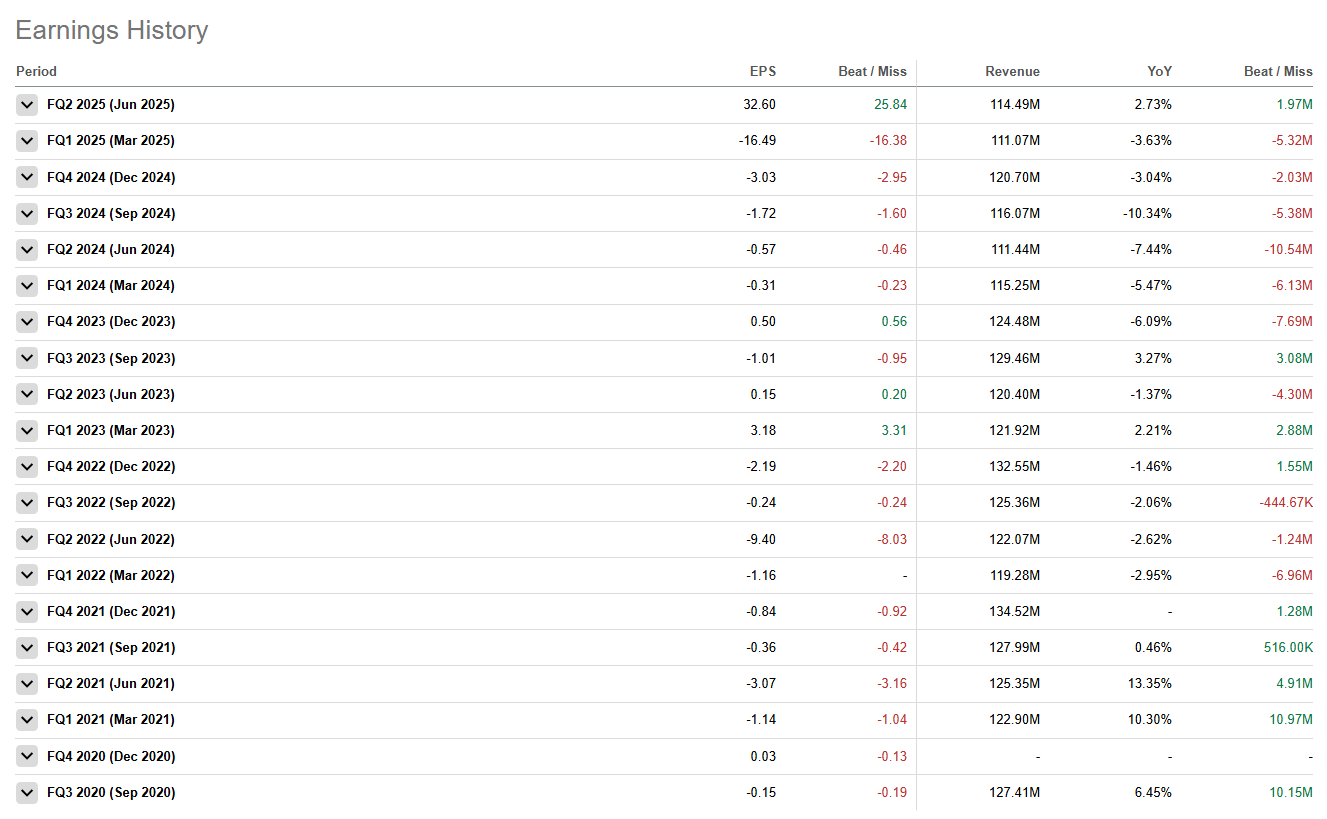This screenshot has width=1327, height=819.
Task: Expand the FQ1 2025 (Mar 2025) row
Action: pyautogui.click(x=27, y=141)
